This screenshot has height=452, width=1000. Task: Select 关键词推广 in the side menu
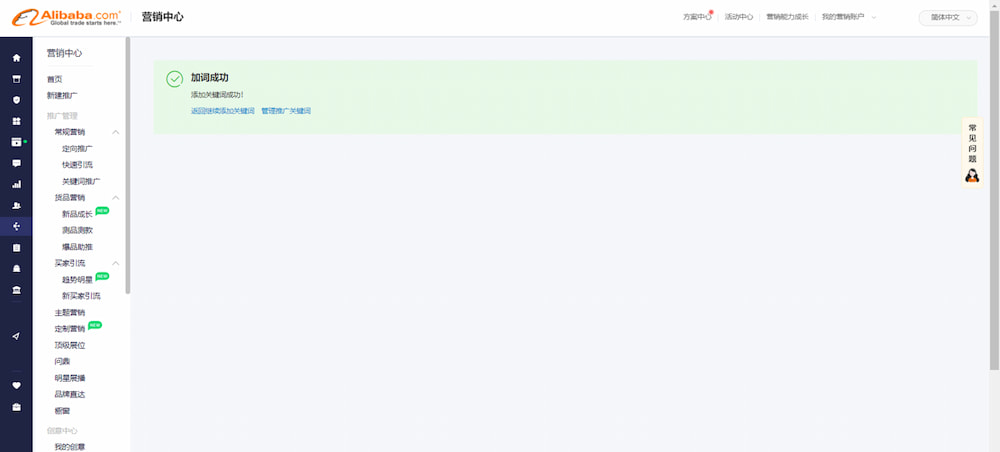click(81, 181)
